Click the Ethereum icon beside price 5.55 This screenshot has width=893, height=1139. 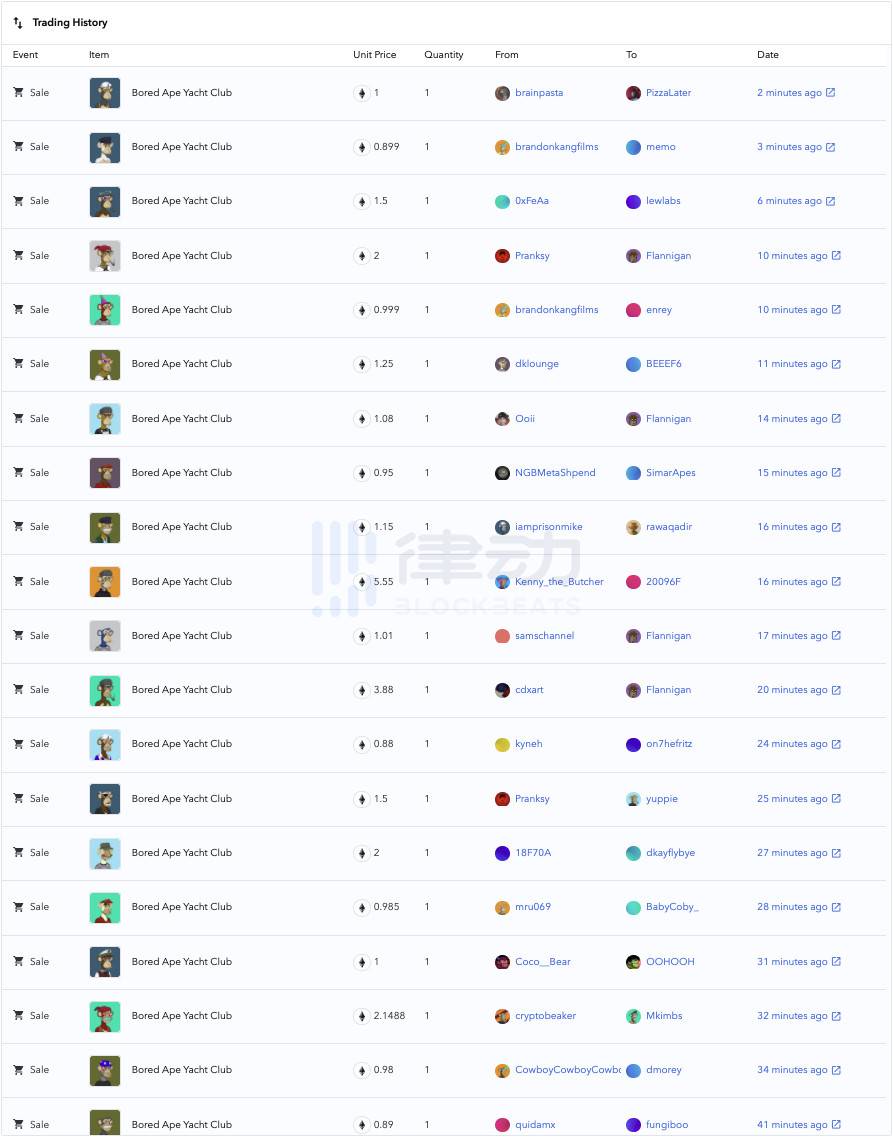click(361, 581)
